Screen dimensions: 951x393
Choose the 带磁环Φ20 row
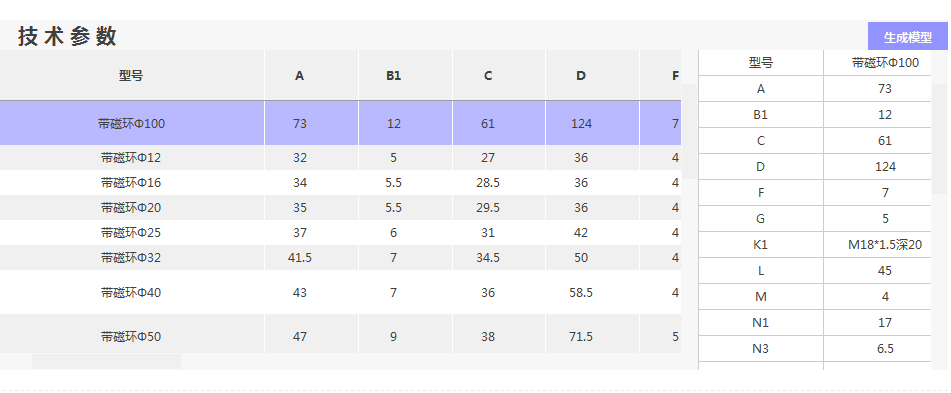pos(340,207)
